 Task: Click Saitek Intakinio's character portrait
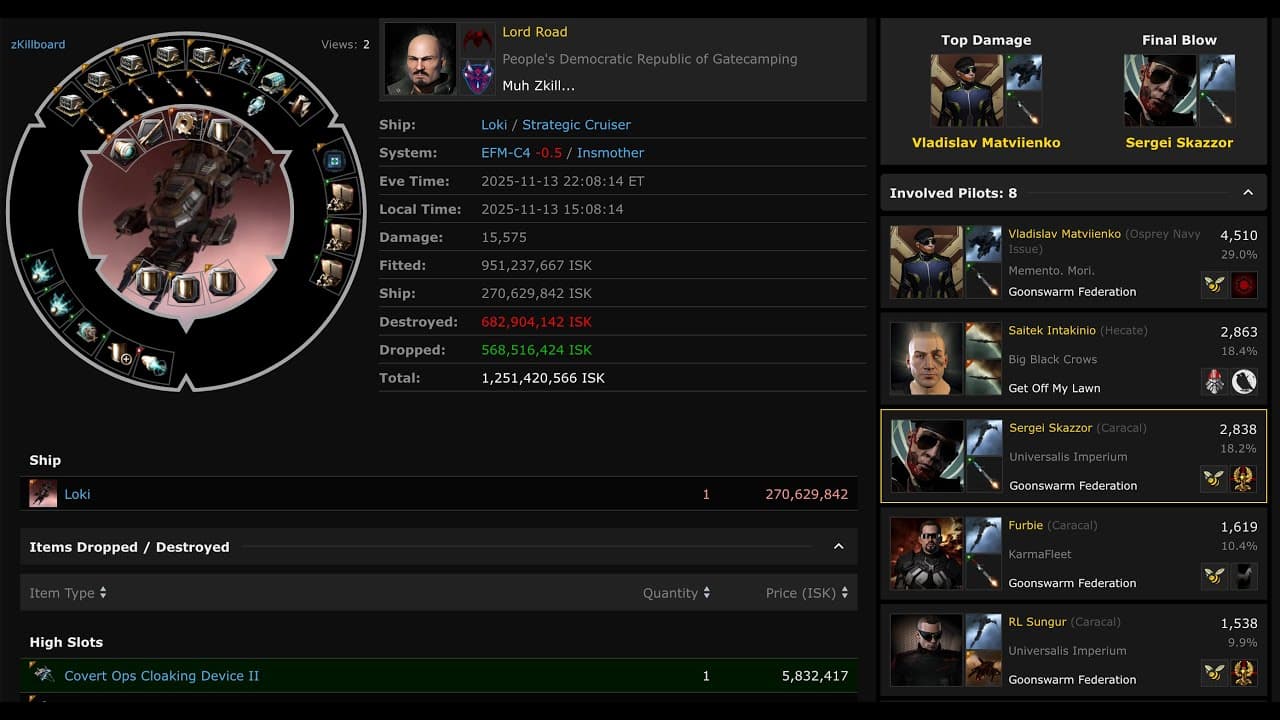(927, 358)
